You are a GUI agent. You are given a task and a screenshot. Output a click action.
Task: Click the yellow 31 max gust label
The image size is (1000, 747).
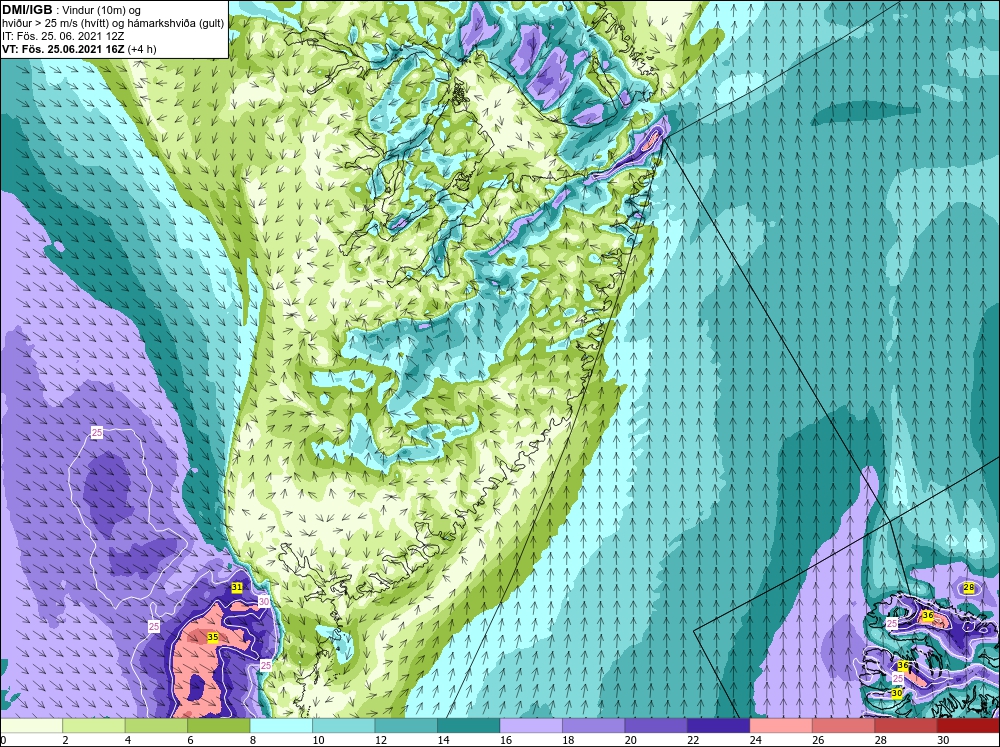coord(237,587)
